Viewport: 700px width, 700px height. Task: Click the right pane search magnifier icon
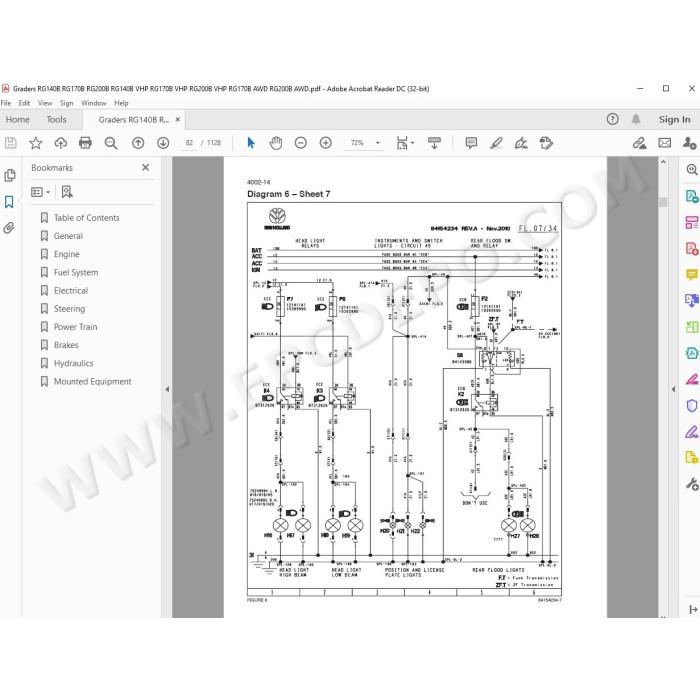click(692, 170)
